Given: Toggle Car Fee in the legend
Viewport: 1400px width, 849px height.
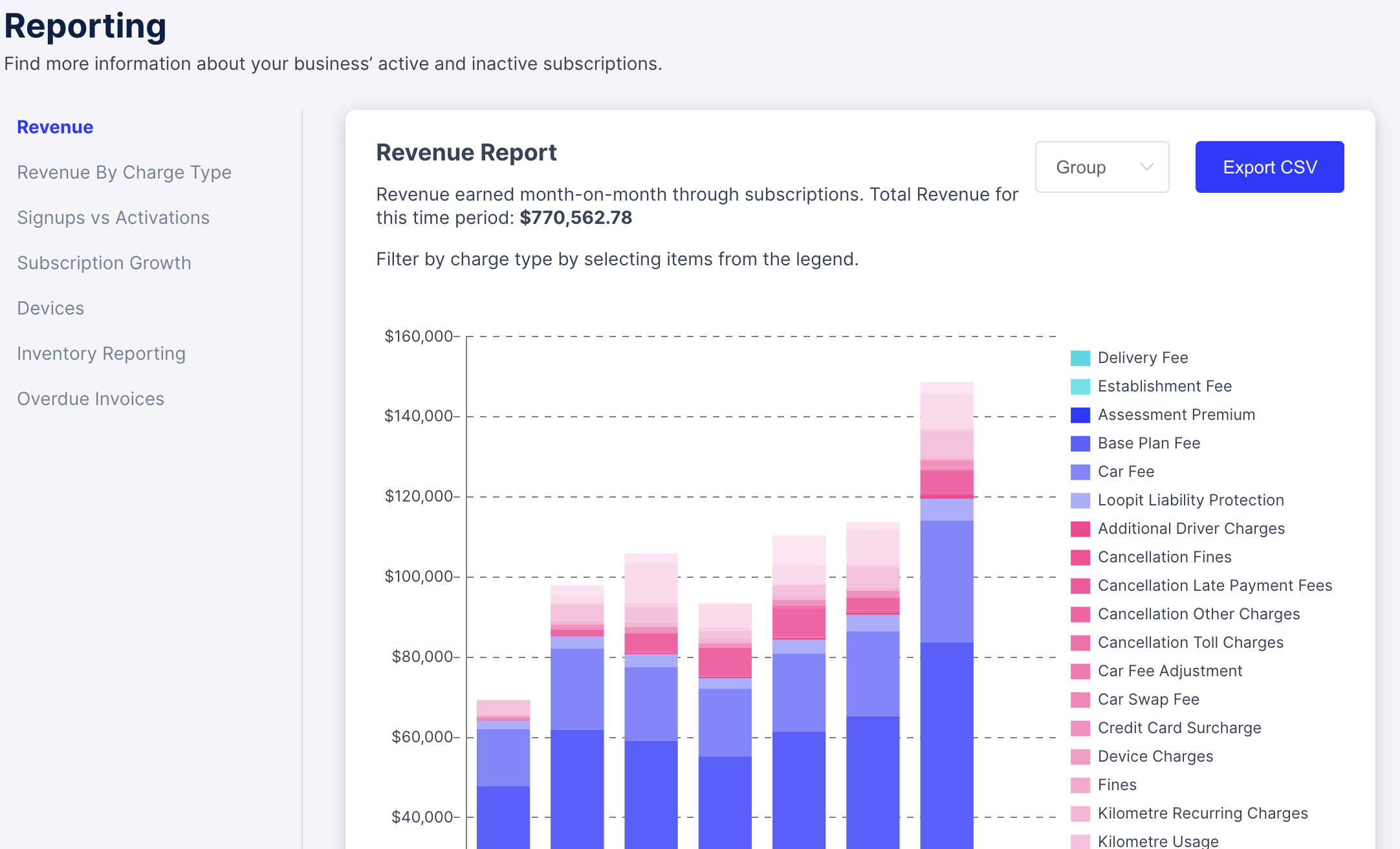Looking at the screenshot, I should click(x=1126, y=472).
